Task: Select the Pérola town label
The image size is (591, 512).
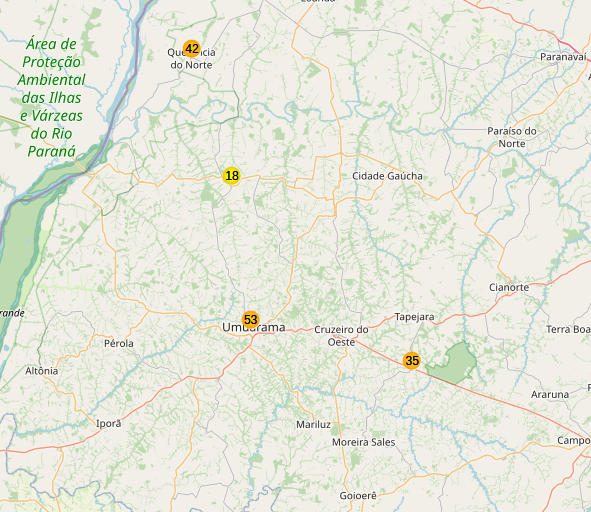Action: tap(119, 343)
